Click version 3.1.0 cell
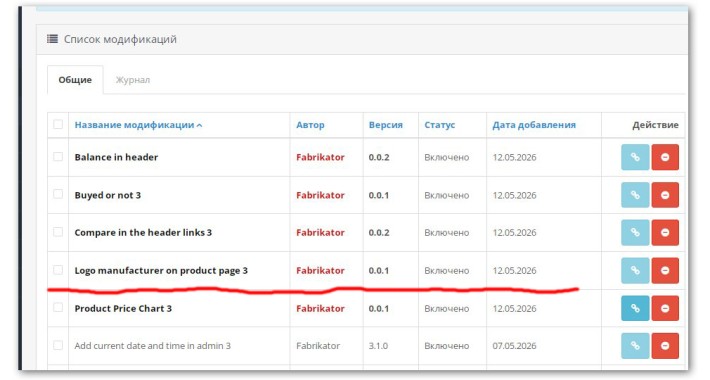 (378, 346)
